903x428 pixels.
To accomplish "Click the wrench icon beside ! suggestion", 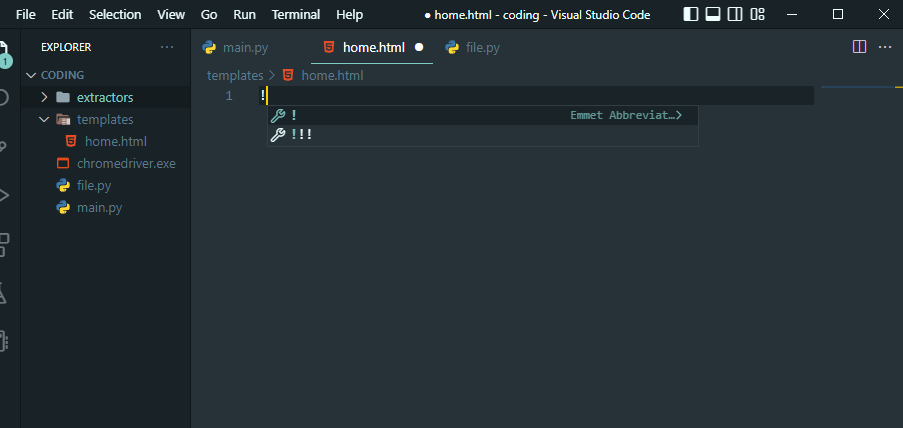I will pos(278,115).
